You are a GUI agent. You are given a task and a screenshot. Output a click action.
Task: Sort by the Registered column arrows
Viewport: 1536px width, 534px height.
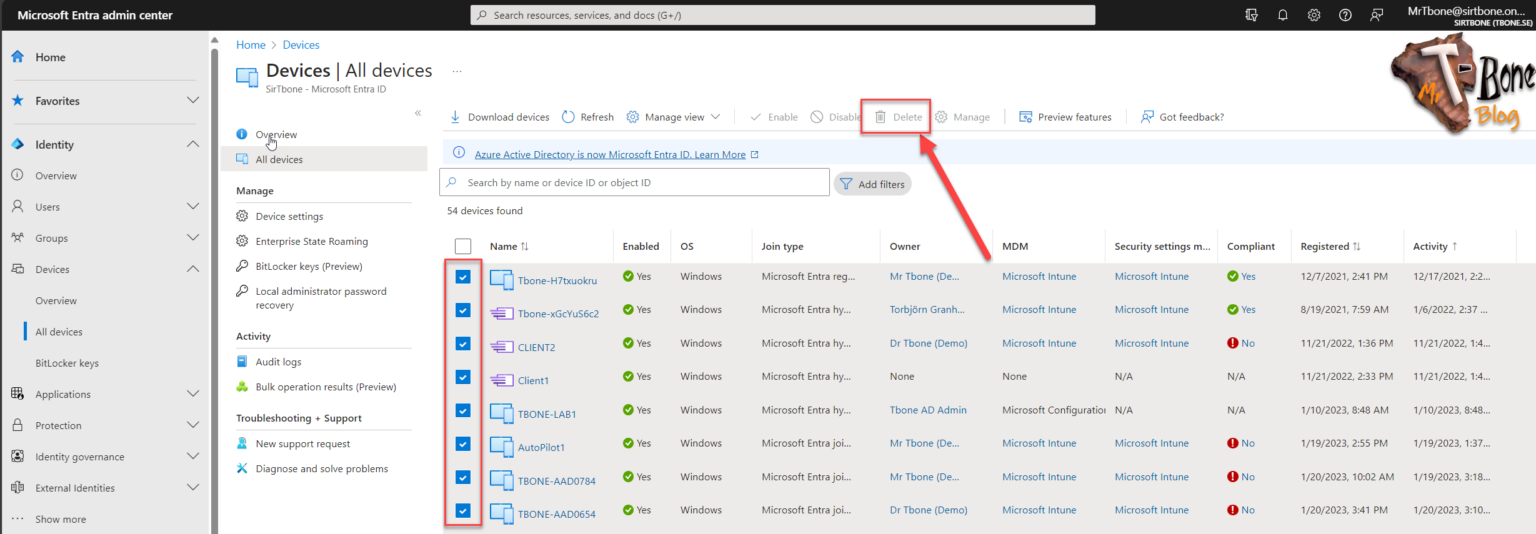(x=1357, y=246)
